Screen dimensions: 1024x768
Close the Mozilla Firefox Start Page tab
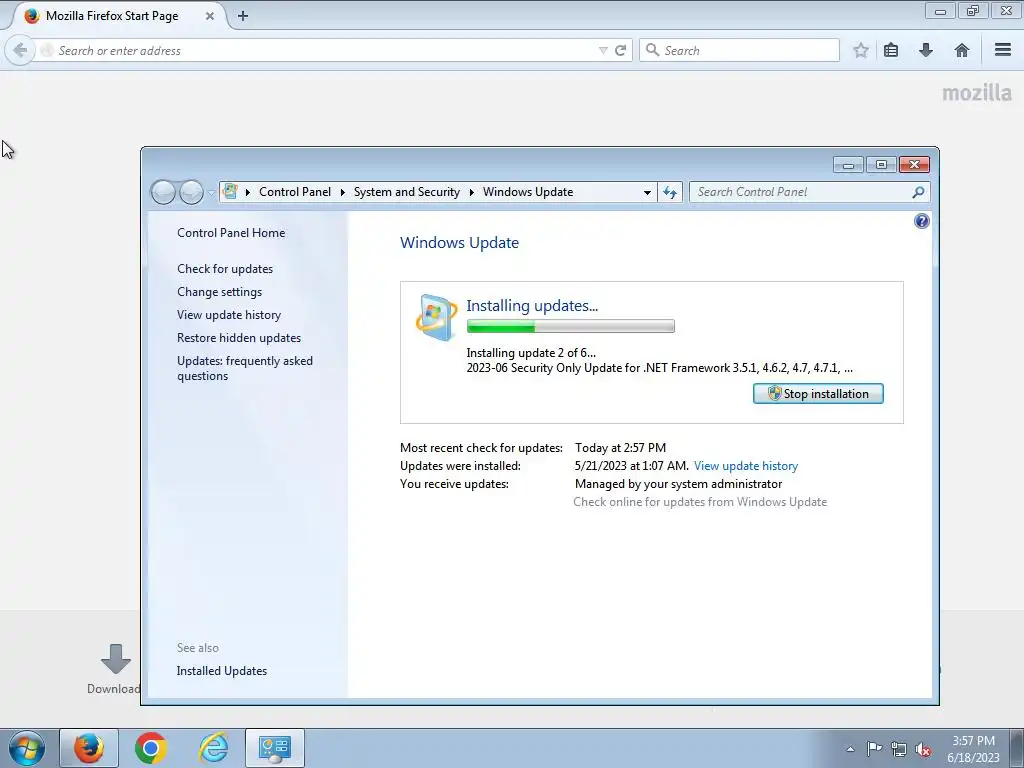click(x=210, y=16)
